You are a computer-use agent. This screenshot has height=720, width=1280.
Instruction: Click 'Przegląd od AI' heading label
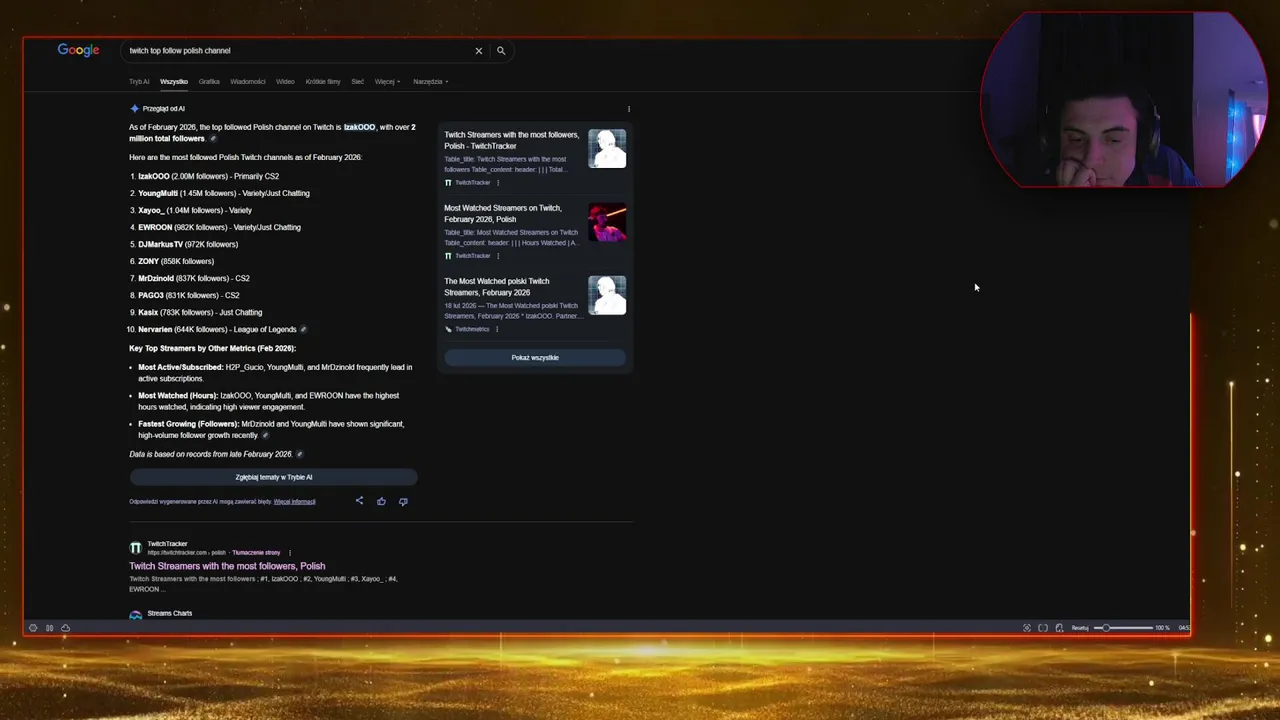[164, 108]
